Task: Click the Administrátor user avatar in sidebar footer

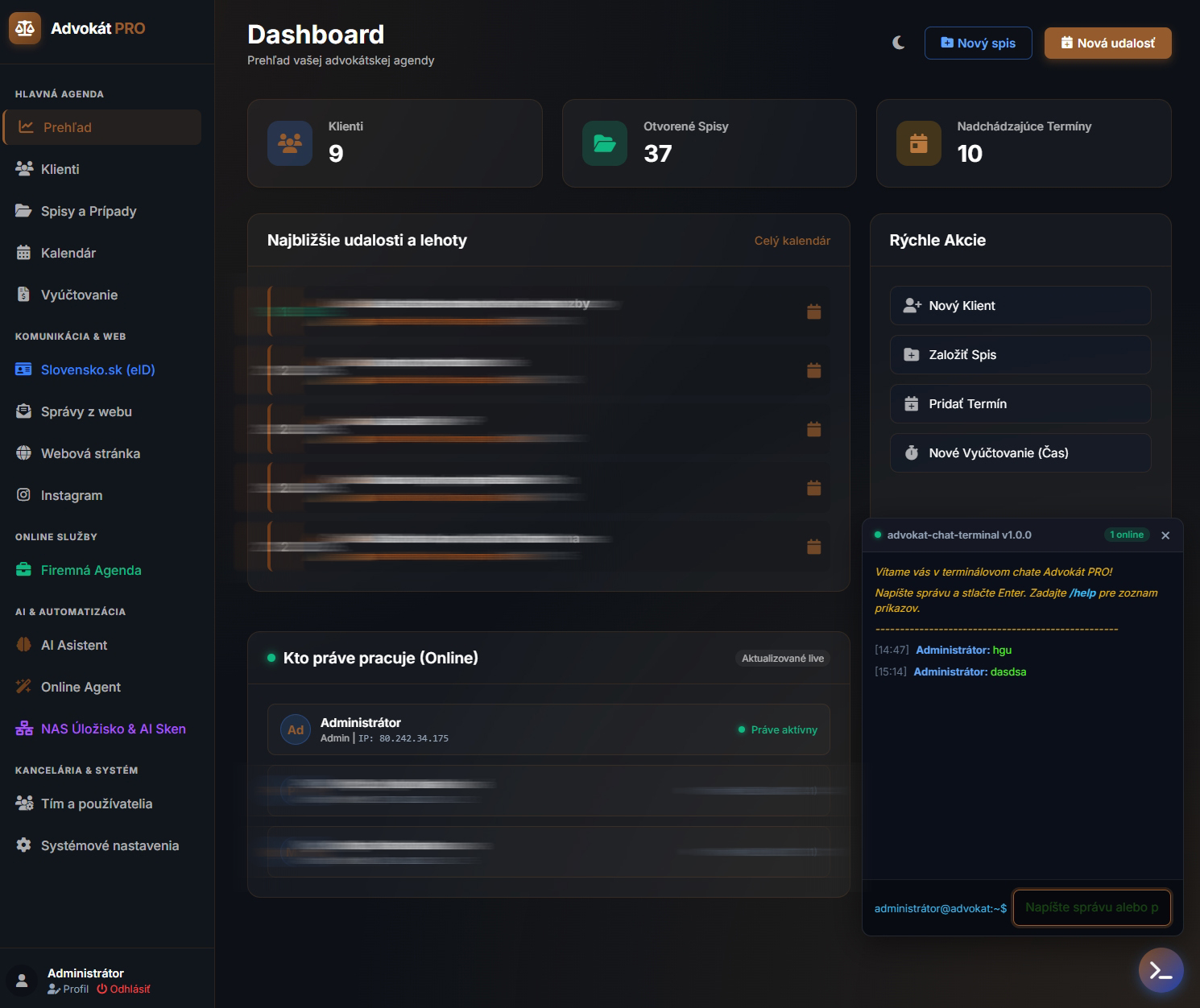Action: (x=23, y=981)
